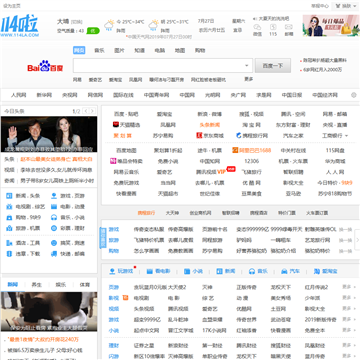Image resolution: width=360 pixels, height=360 pixels.
Task: Open the 头条新闻 orange link
Action: [x=210, y=125]
